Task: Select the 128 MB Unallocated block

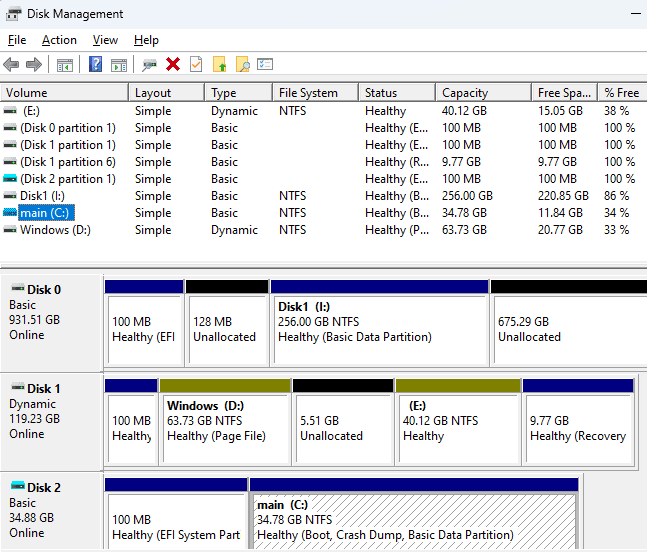Action: coord(227,323)
